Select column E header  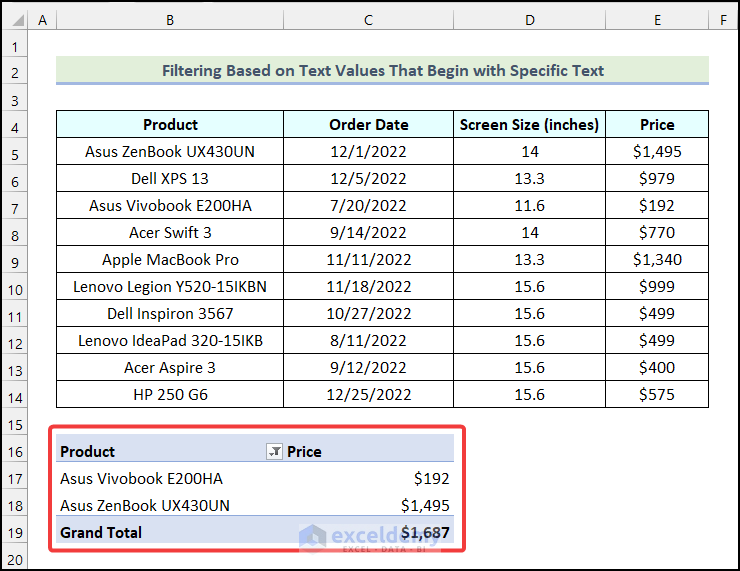point(657,20)
